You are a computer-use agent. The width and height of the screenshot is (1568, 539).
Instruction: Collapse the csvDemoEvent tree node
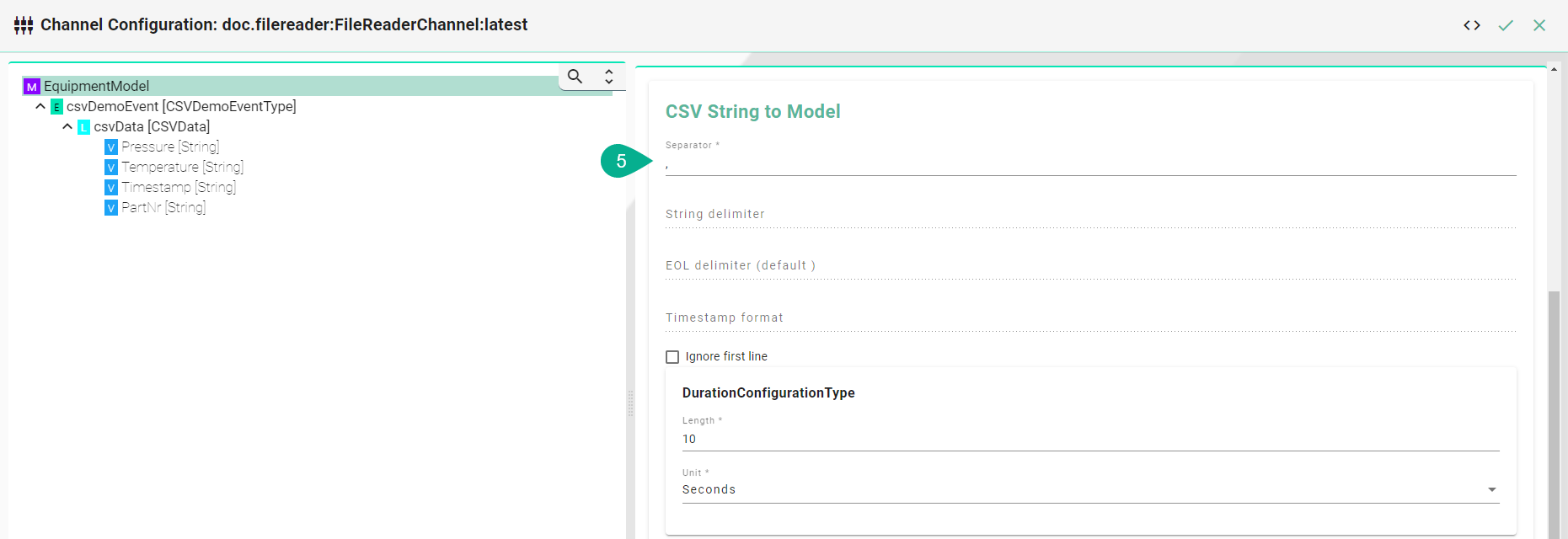point(40,106)
